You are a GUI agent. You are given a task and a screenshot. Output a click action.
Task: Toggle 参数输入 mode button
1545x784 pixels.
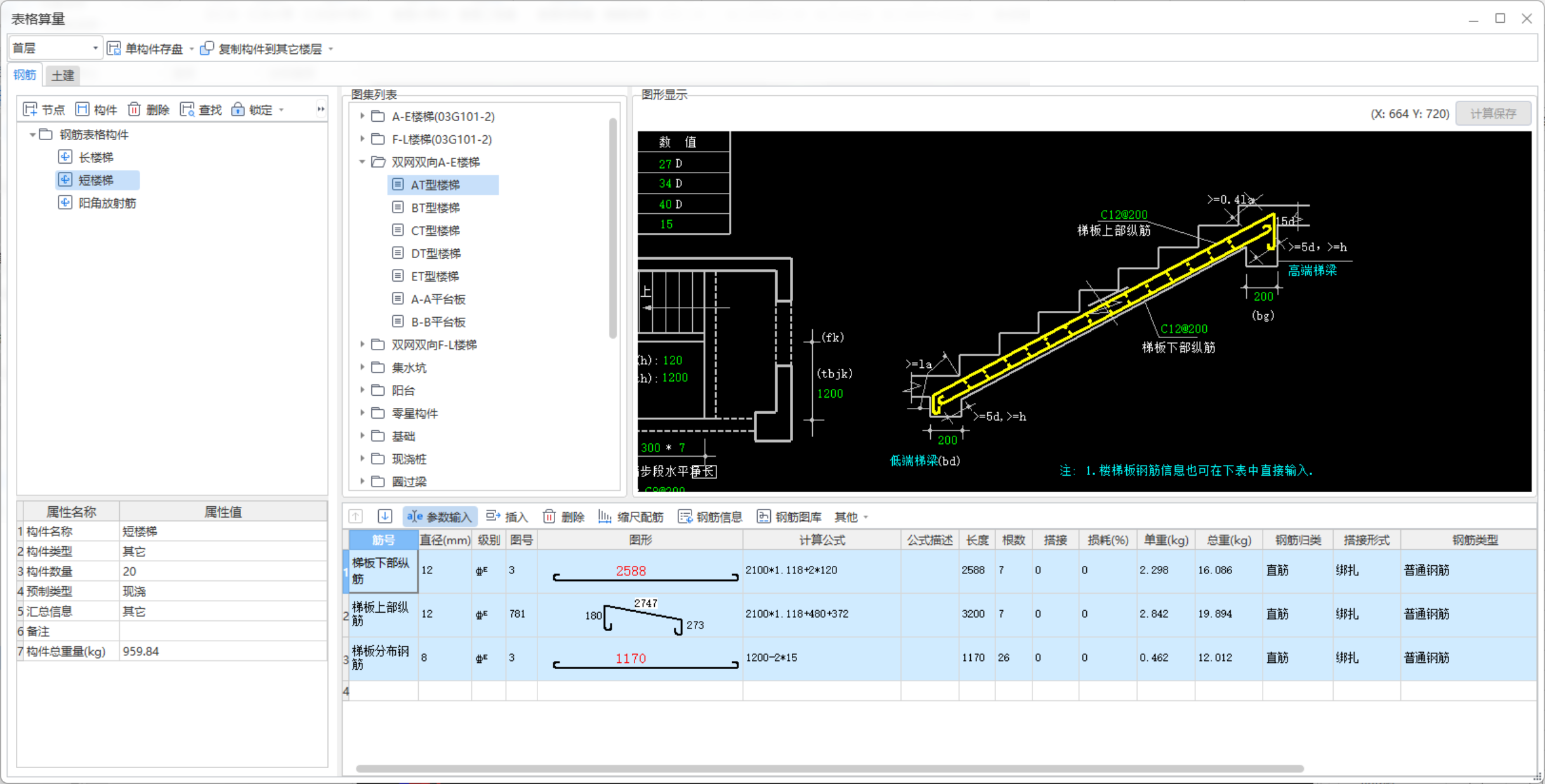(x=440, y=516)
